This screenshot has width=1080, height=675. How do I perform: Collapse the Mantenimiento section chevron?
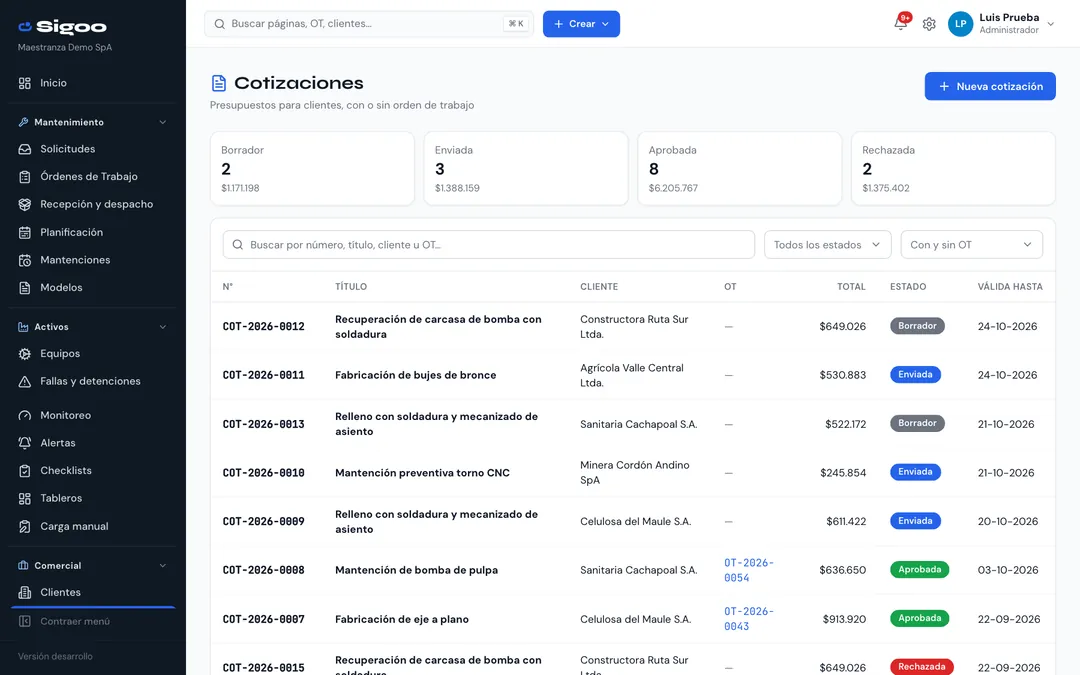(x=163, y=122)
